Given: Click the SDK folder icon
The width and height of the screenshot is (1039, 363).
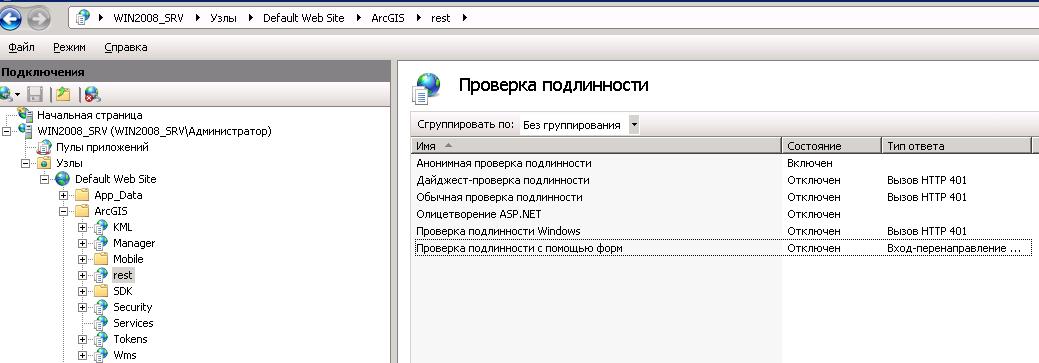Looking at the screenshot, I should click(101, 291).
